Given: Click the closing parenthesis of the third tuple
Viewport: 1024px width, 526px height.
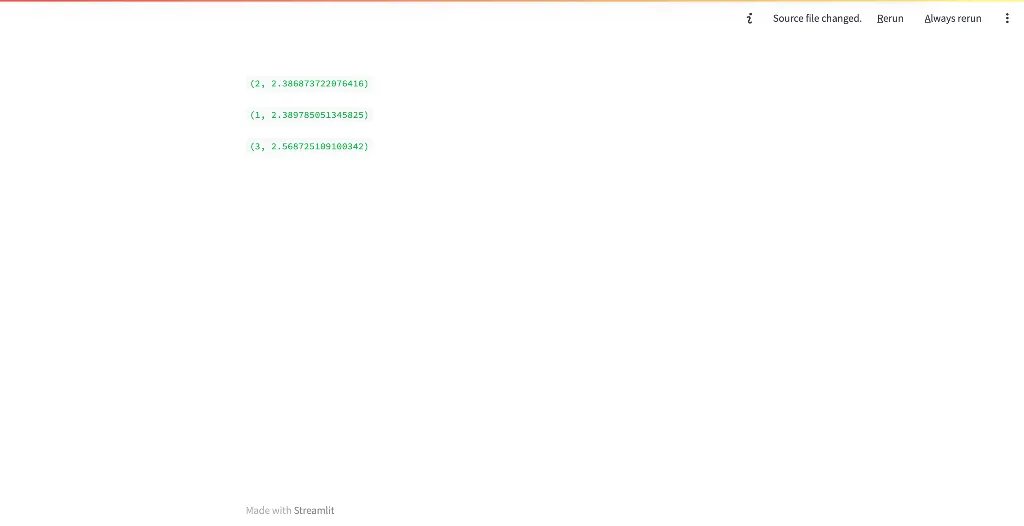Looking at the screenshot, I should 366,147.
